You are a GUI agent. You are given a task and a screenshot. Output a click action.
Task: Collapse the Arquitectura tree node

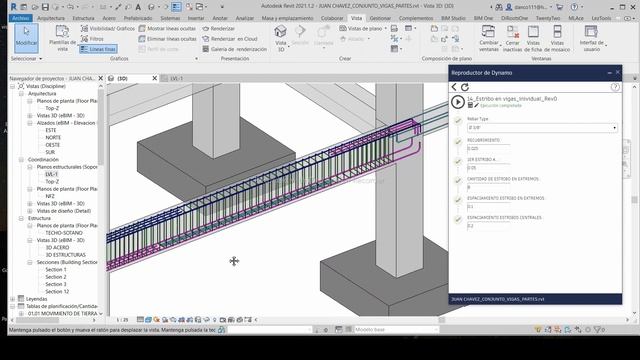point(21,94)
